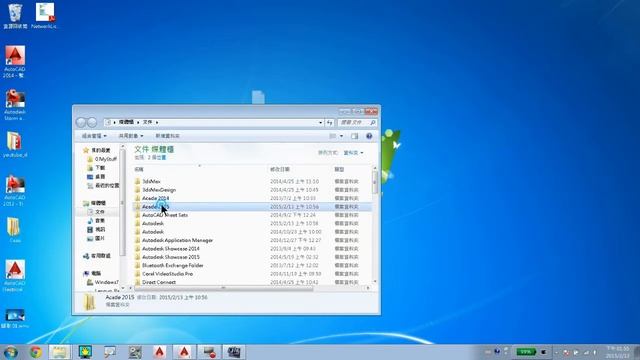Click the Documents breadcrumb in the address bar
Image resolution: width=640 pixels, height=360 pixels.
[x=147, y=122]
